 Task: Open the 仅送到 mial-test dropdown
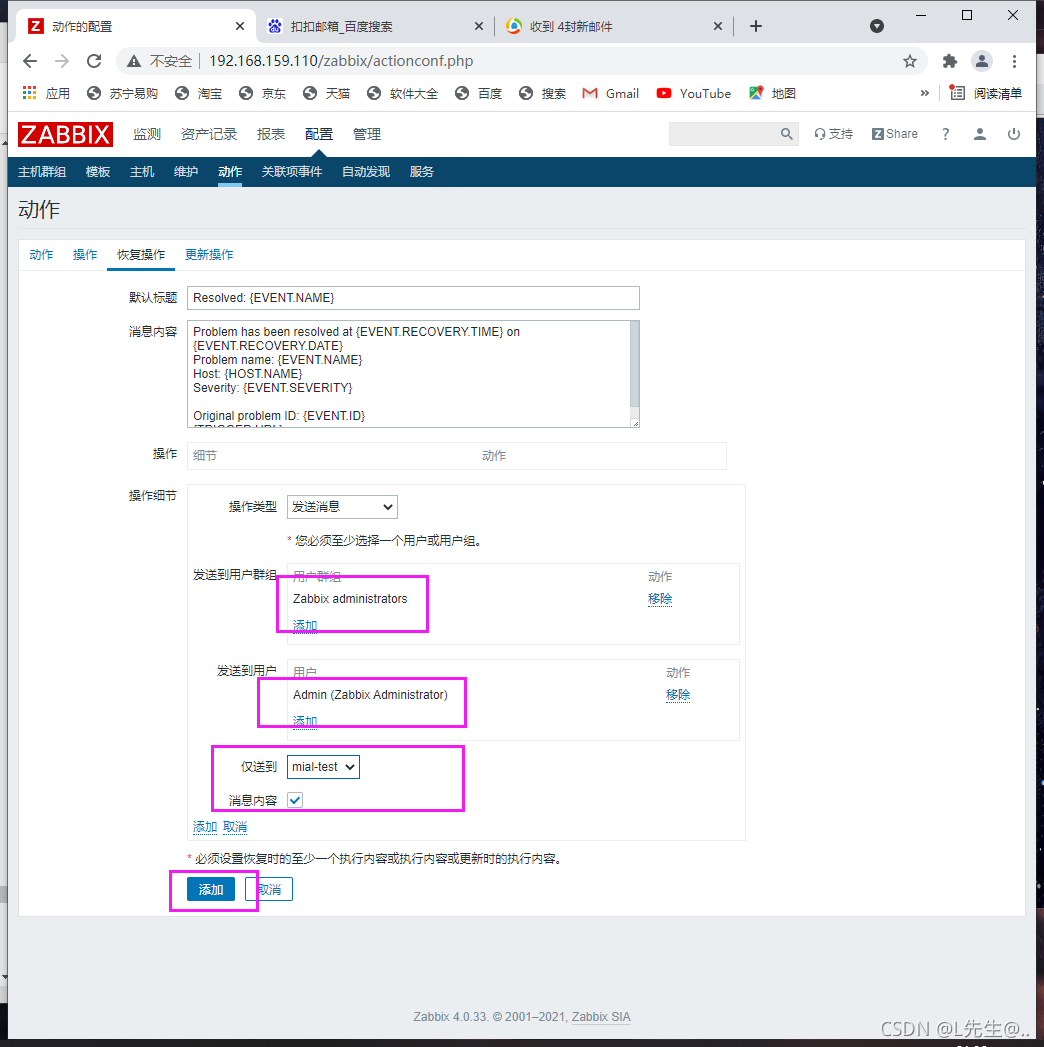(323, 767)
